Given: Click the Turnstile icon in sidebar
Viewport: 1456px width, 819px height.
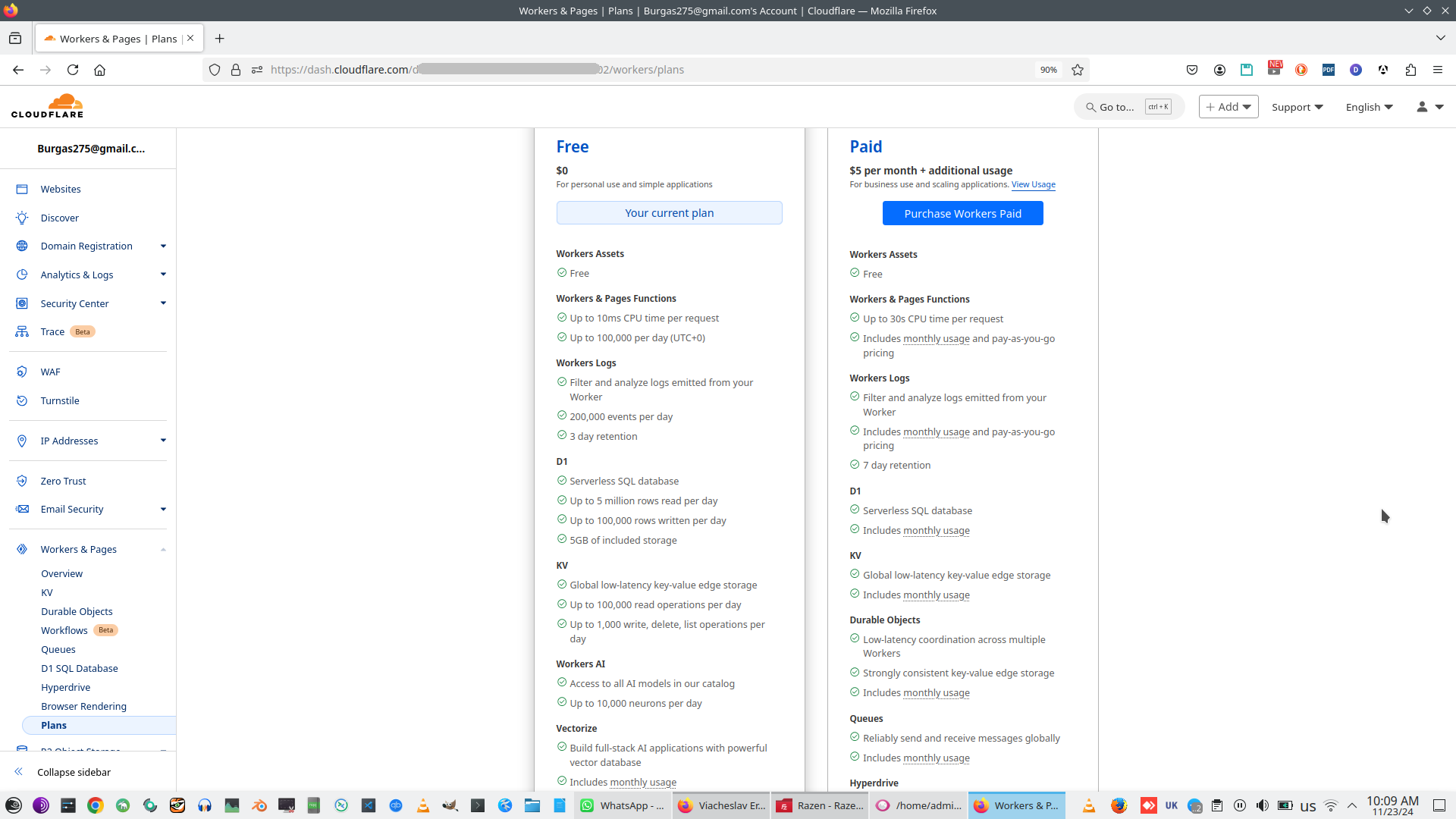Looking at the screenshot, I should (22, 400).
